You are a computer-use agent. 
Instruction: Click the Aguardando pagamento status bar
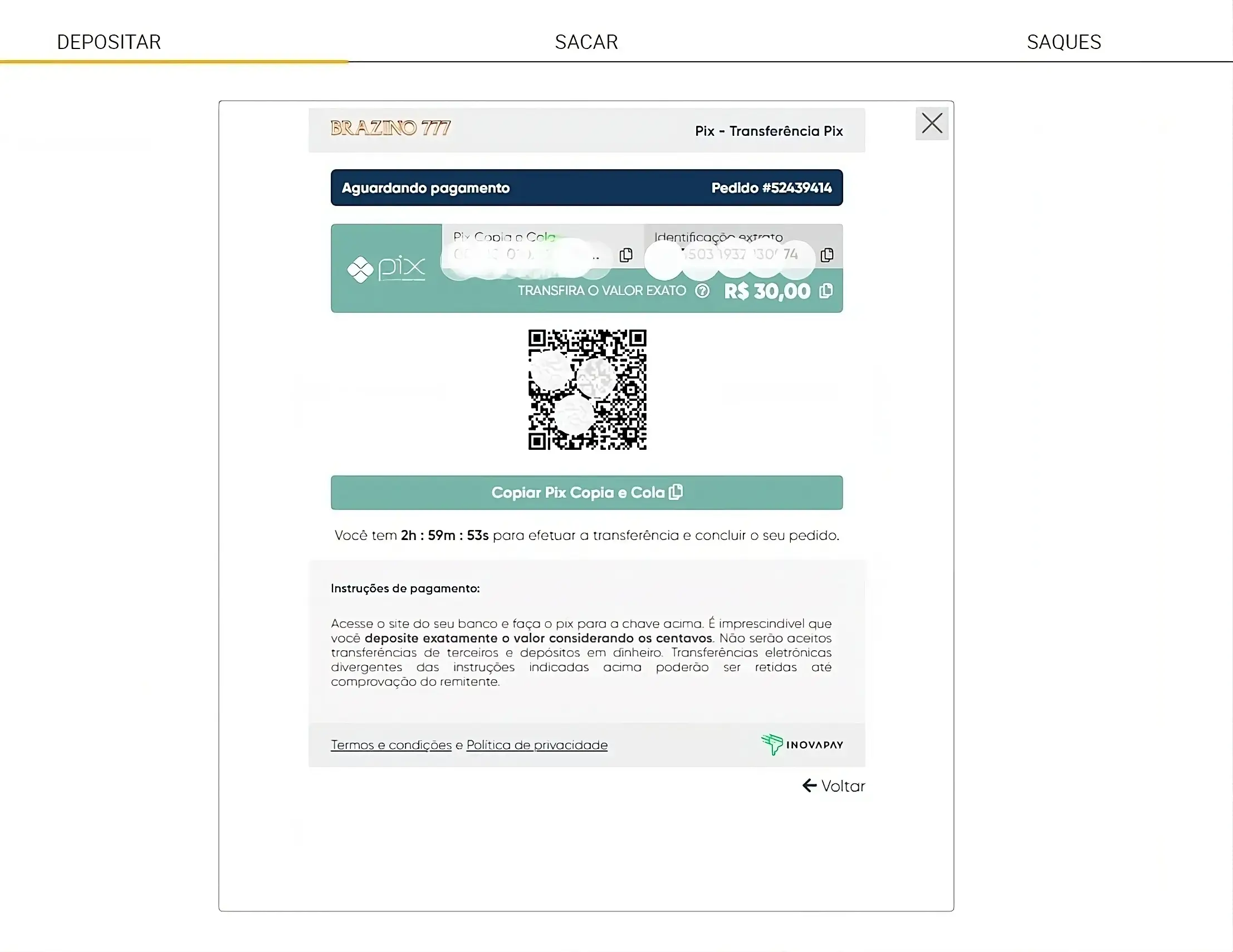tap(586, 188)
